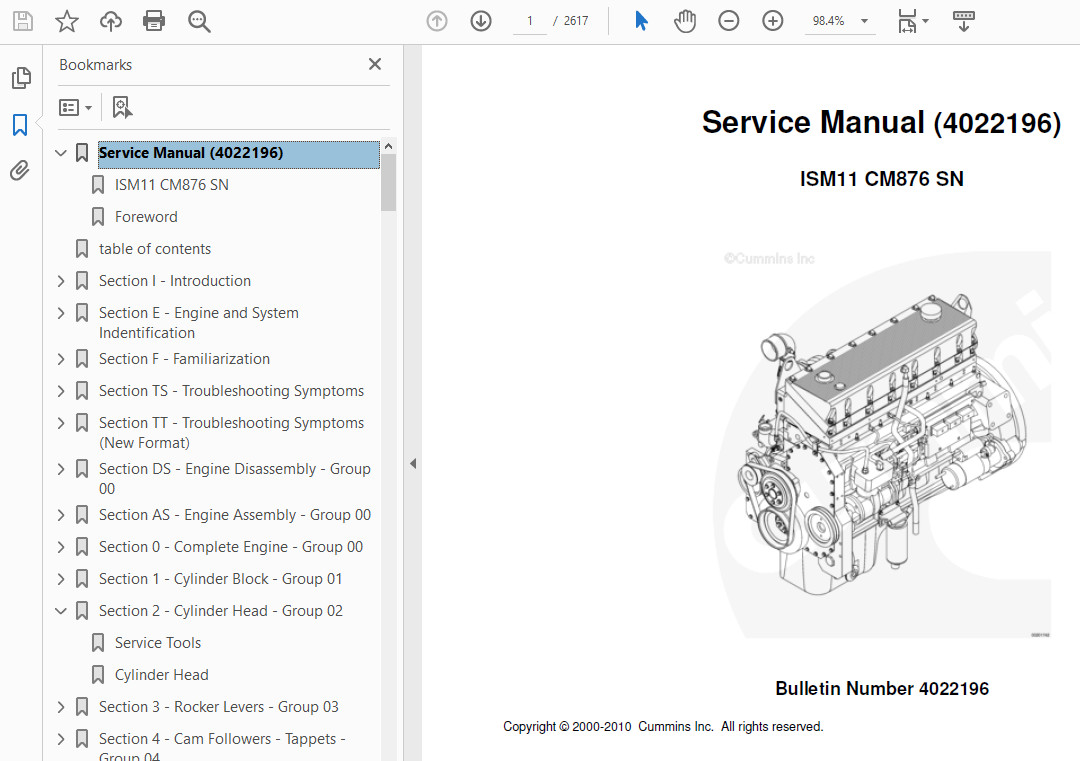
Task: Open the Attachments paperclip panel
Action: (x=20, y=170)
